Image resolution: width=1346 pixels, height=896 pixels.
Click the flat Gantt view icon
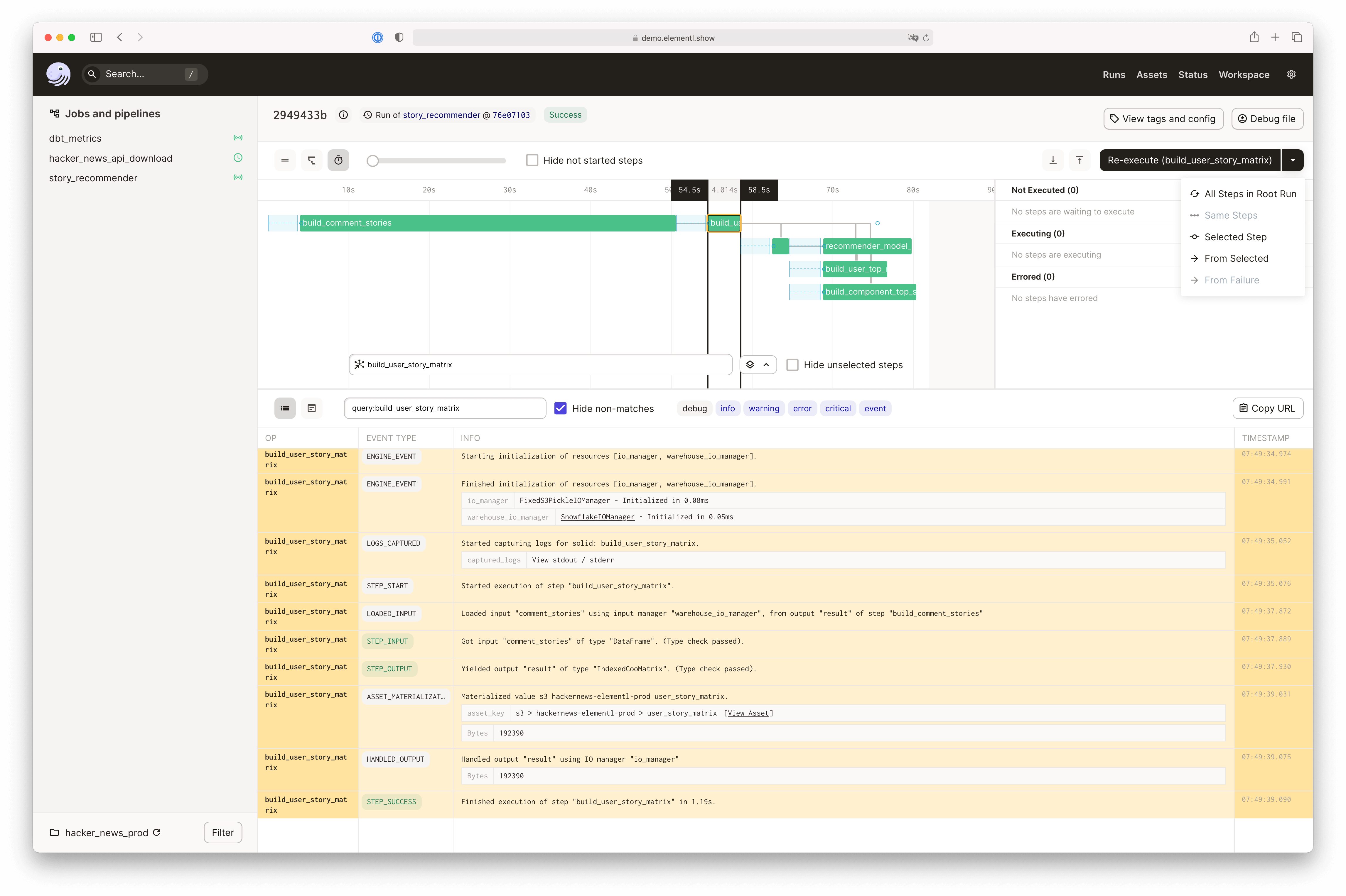[285, 160]
